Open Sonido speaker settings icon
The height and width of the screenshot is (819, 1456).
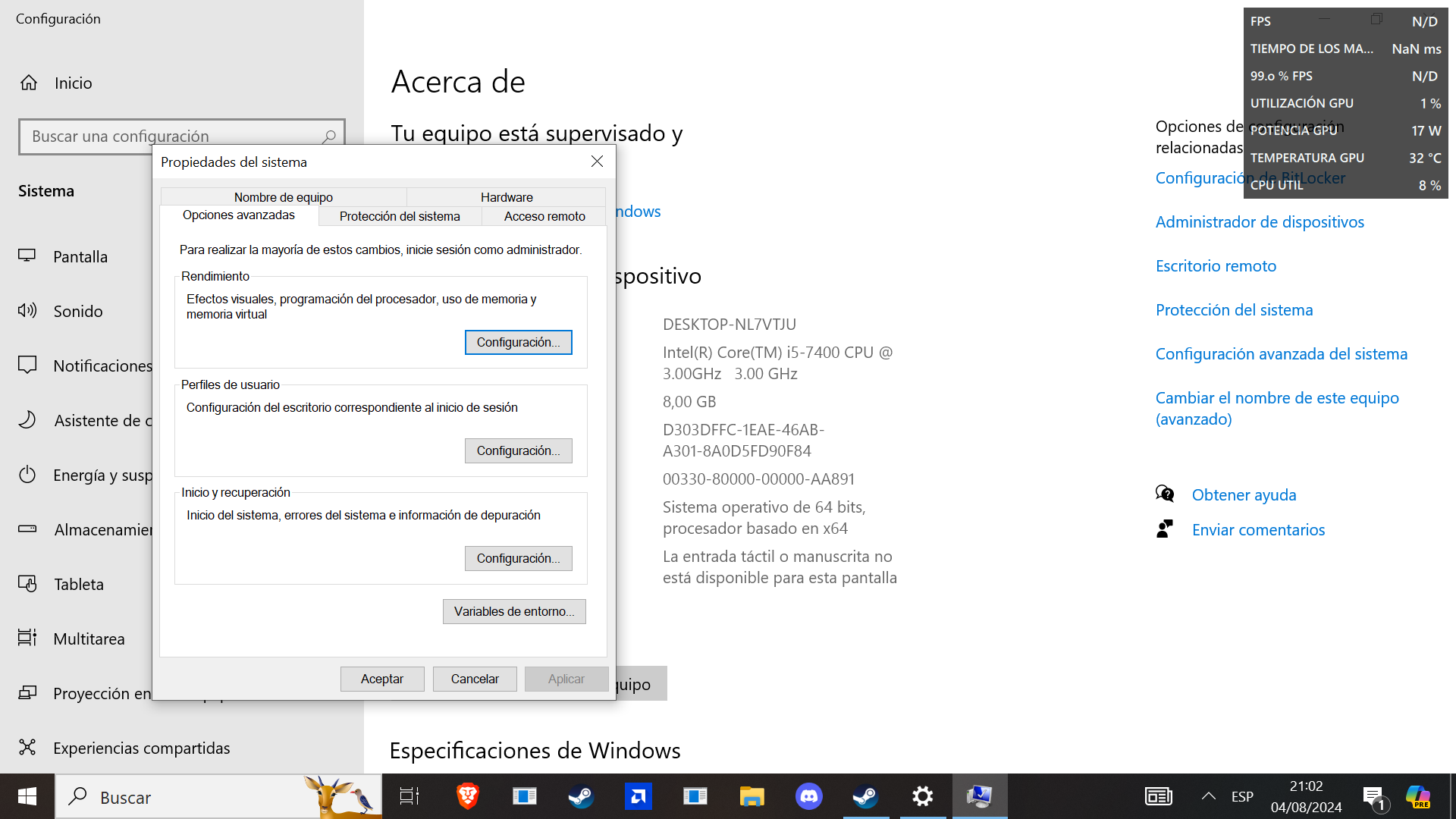click(27, 311)
